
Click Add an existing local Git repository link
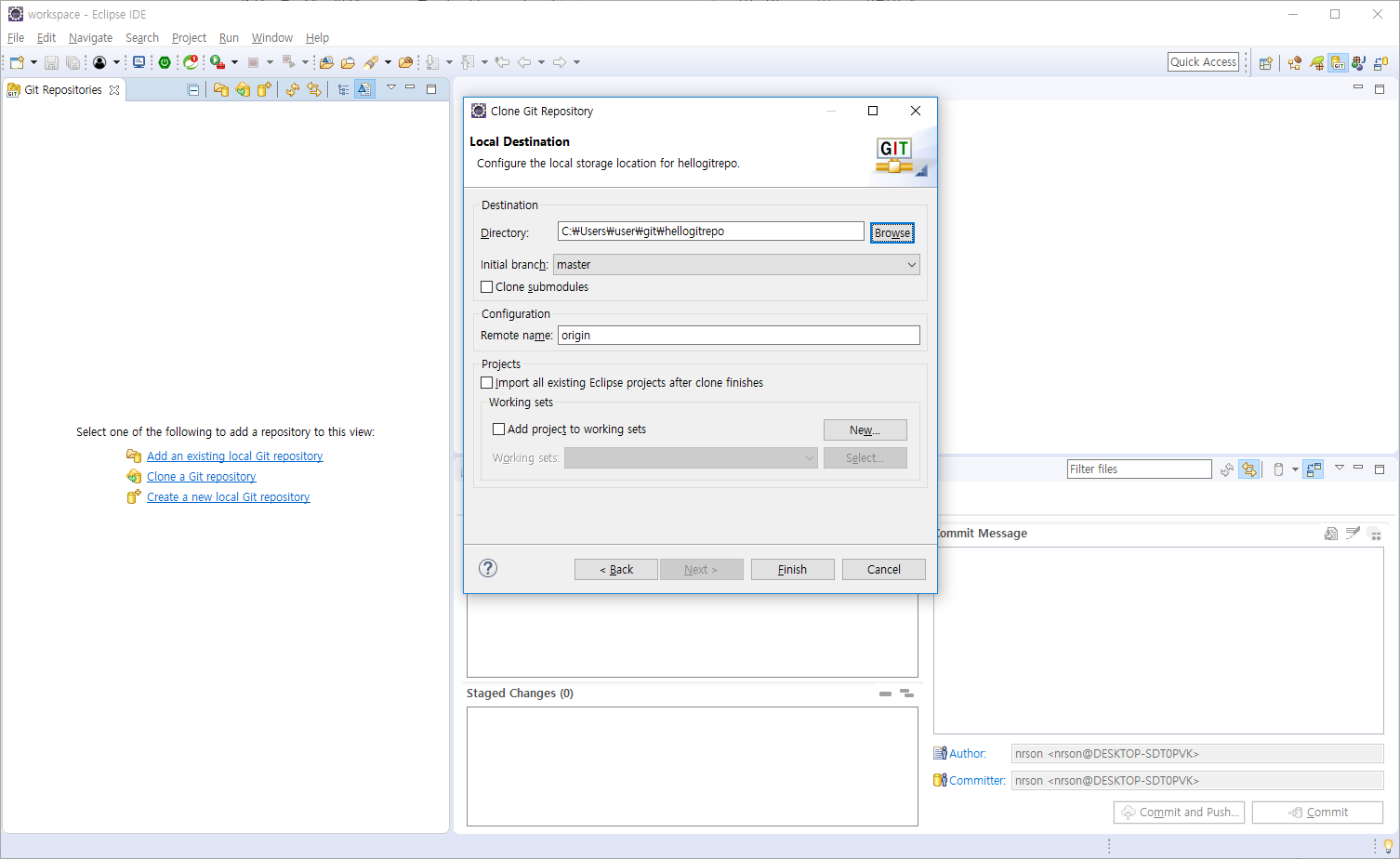(x=234, y=456)
